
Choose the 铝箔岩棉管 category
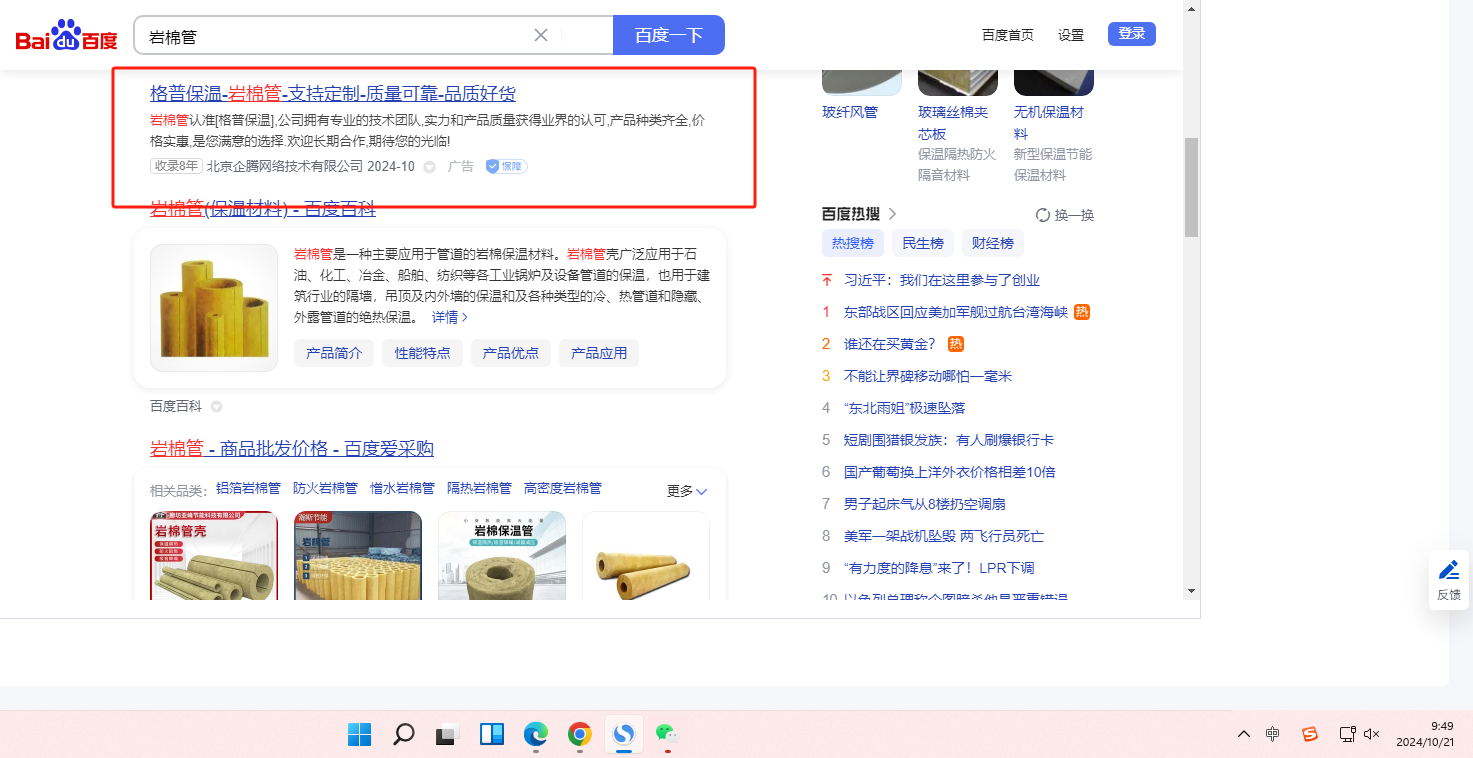tap(248, 489)
